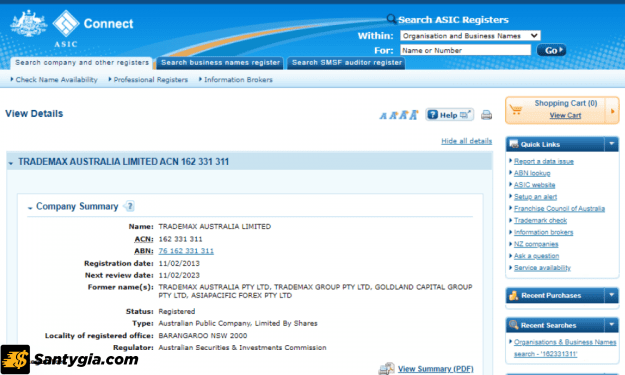
Task: Click the Hide all details link
Action: click(x=466, y=141)
